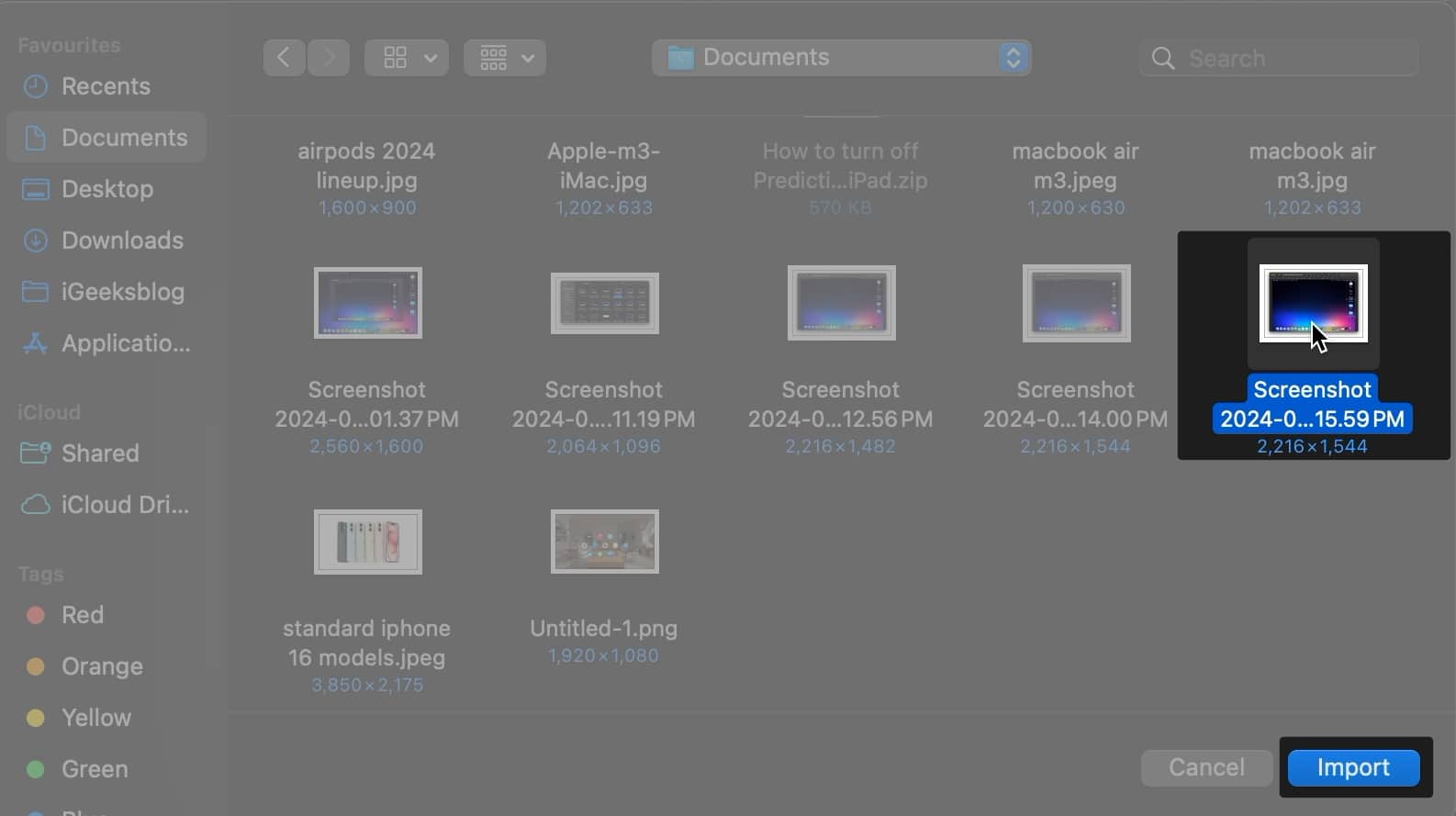This screenshot has width=1456, height=816.
Task: Click the Screenshot 2024-0...15.59 PM filename
Action: coord(1313,404)
